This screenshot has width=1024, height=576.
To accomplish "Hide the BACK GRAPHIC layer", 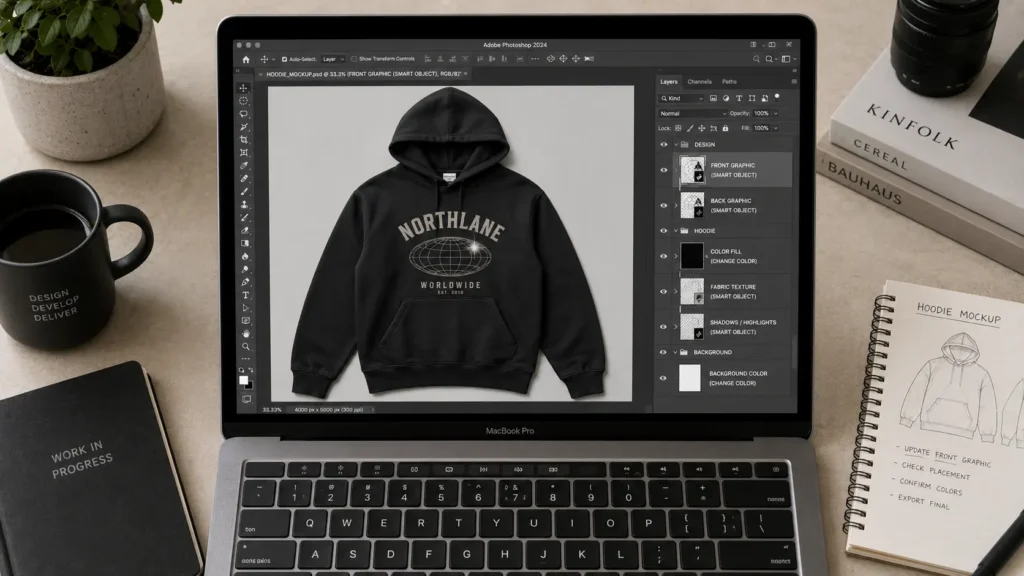I will [x=664, y=206].
